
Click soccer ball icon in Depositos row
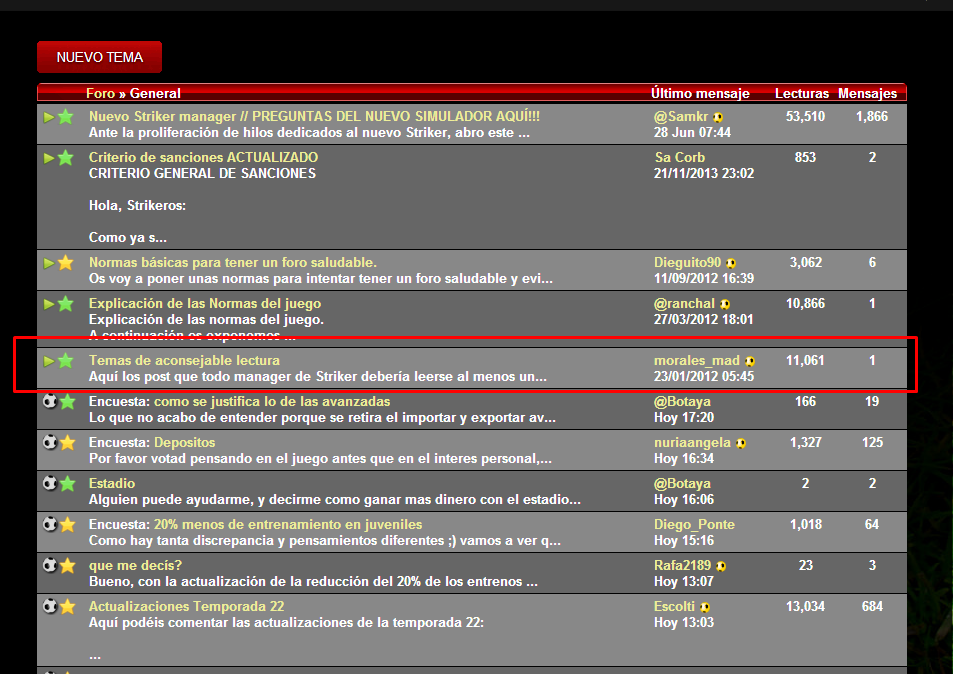50,441
